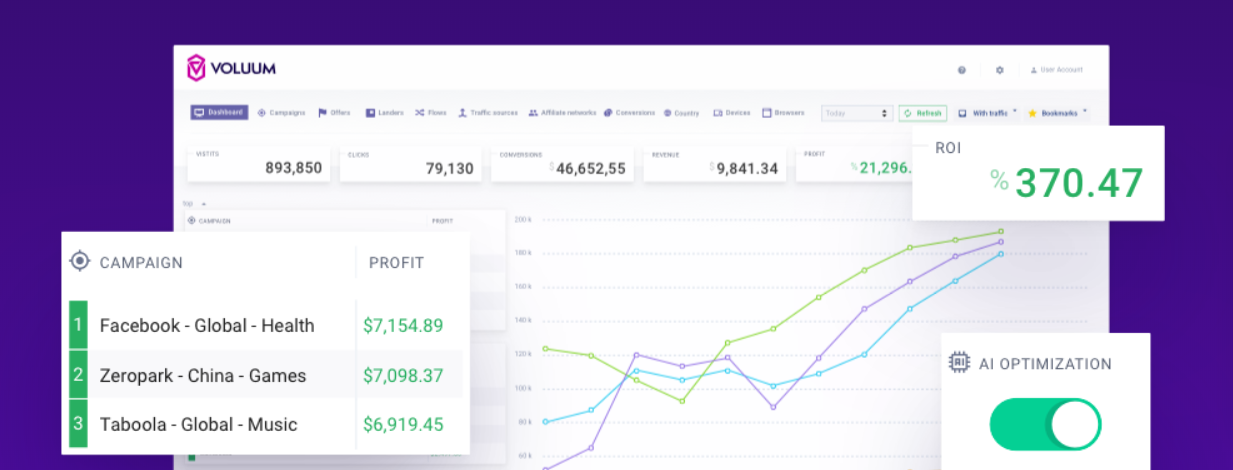Open the Conversions tab
1233x470 pixels.
(x=630, y=113)
